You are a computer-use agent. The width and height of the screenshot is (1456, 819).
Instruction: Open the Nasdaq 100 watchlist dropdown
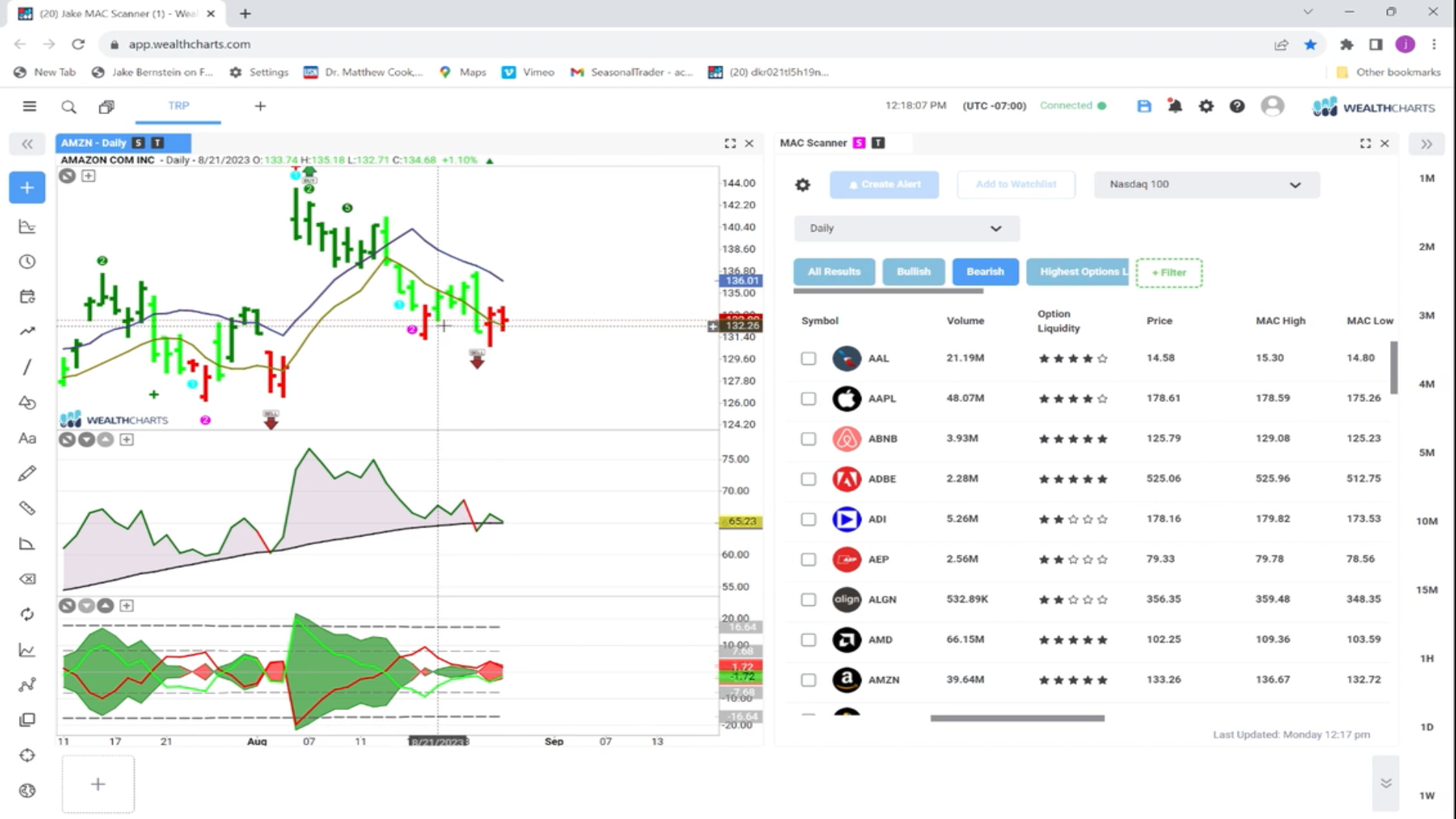[1207, 185]
